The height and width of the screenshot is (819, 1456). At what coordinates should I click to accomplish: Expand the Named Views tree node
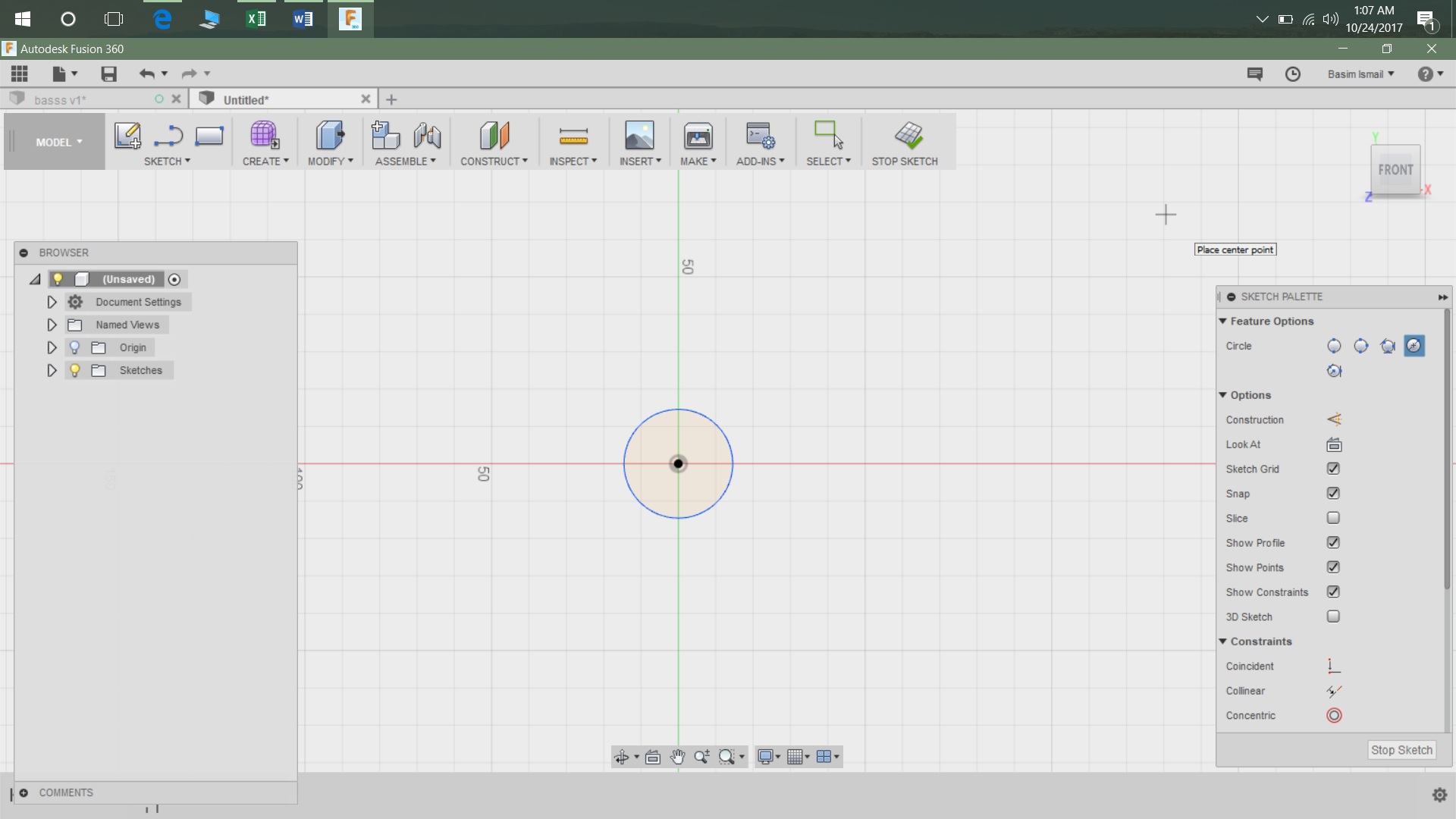52,325
